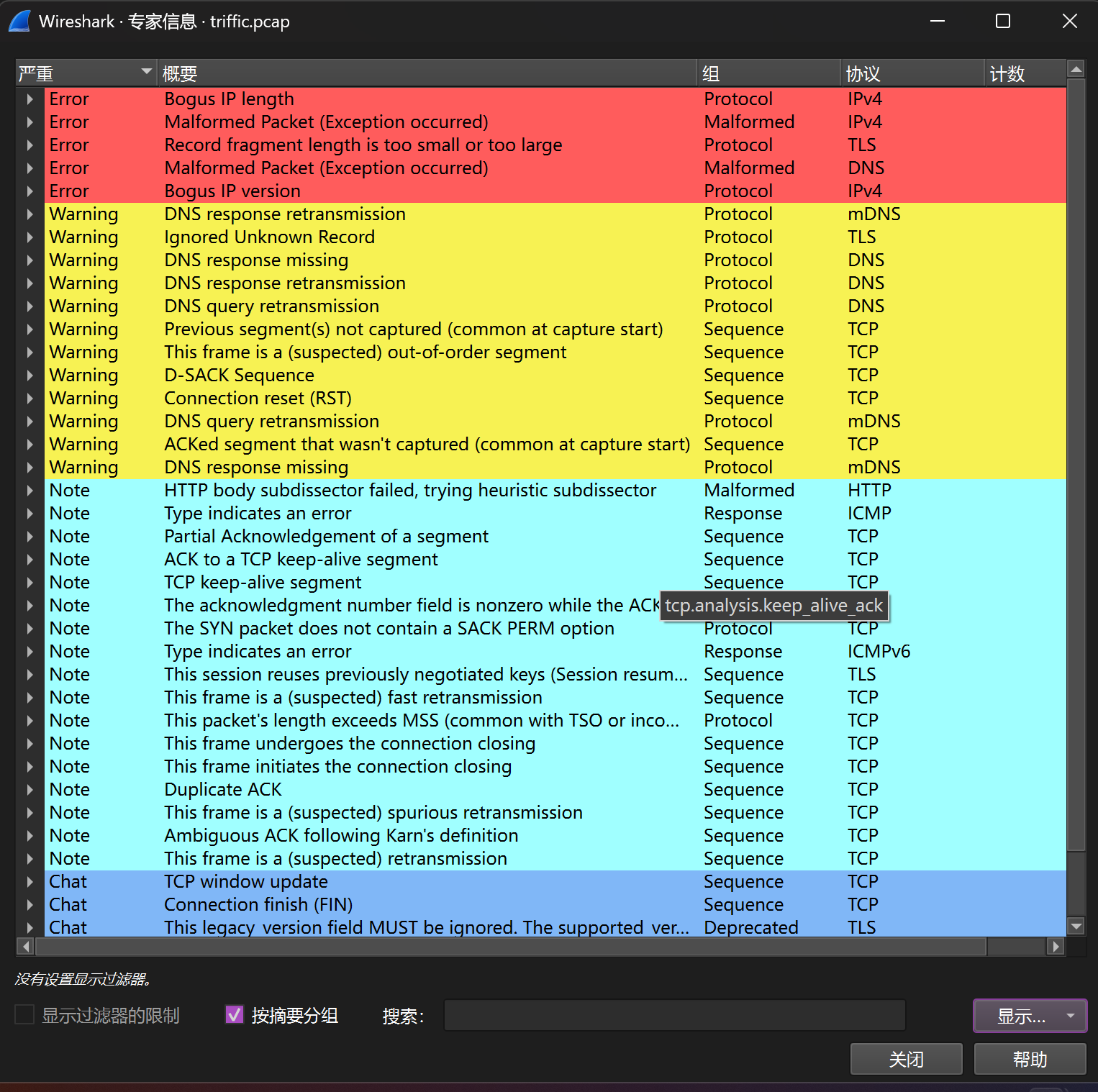Click the horizontal scrollbar right arrow

coord(1056,947)
